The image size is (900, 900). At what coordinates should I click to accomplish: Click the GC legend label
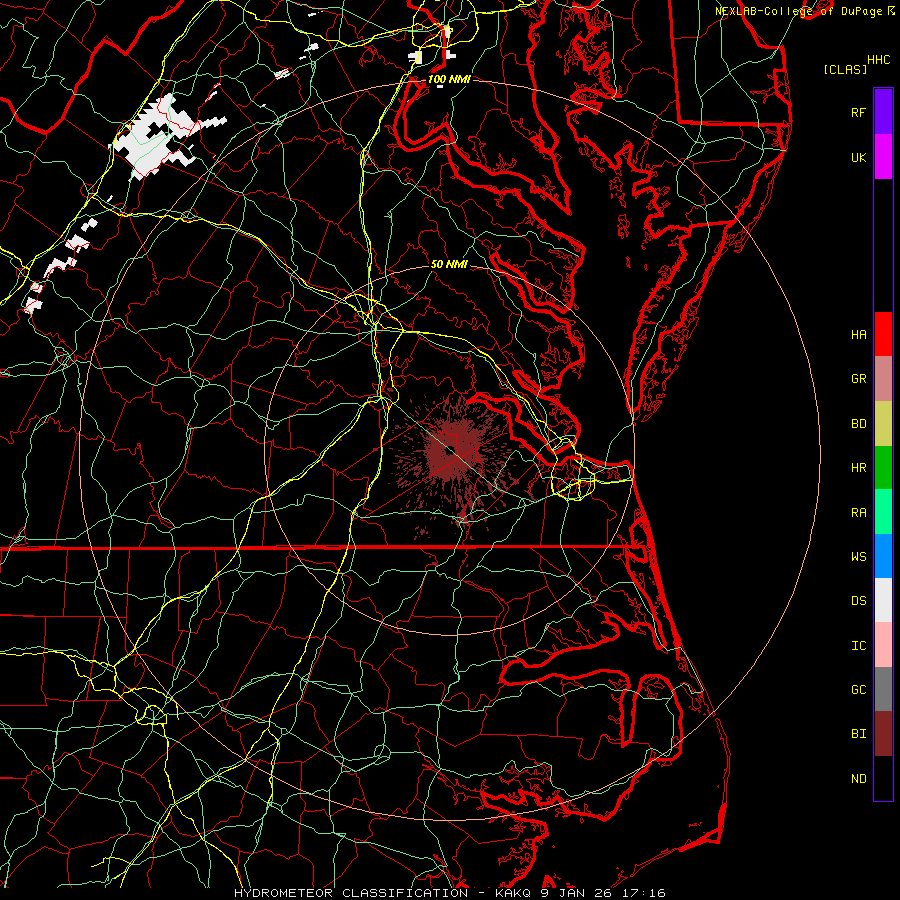[858, 690]
